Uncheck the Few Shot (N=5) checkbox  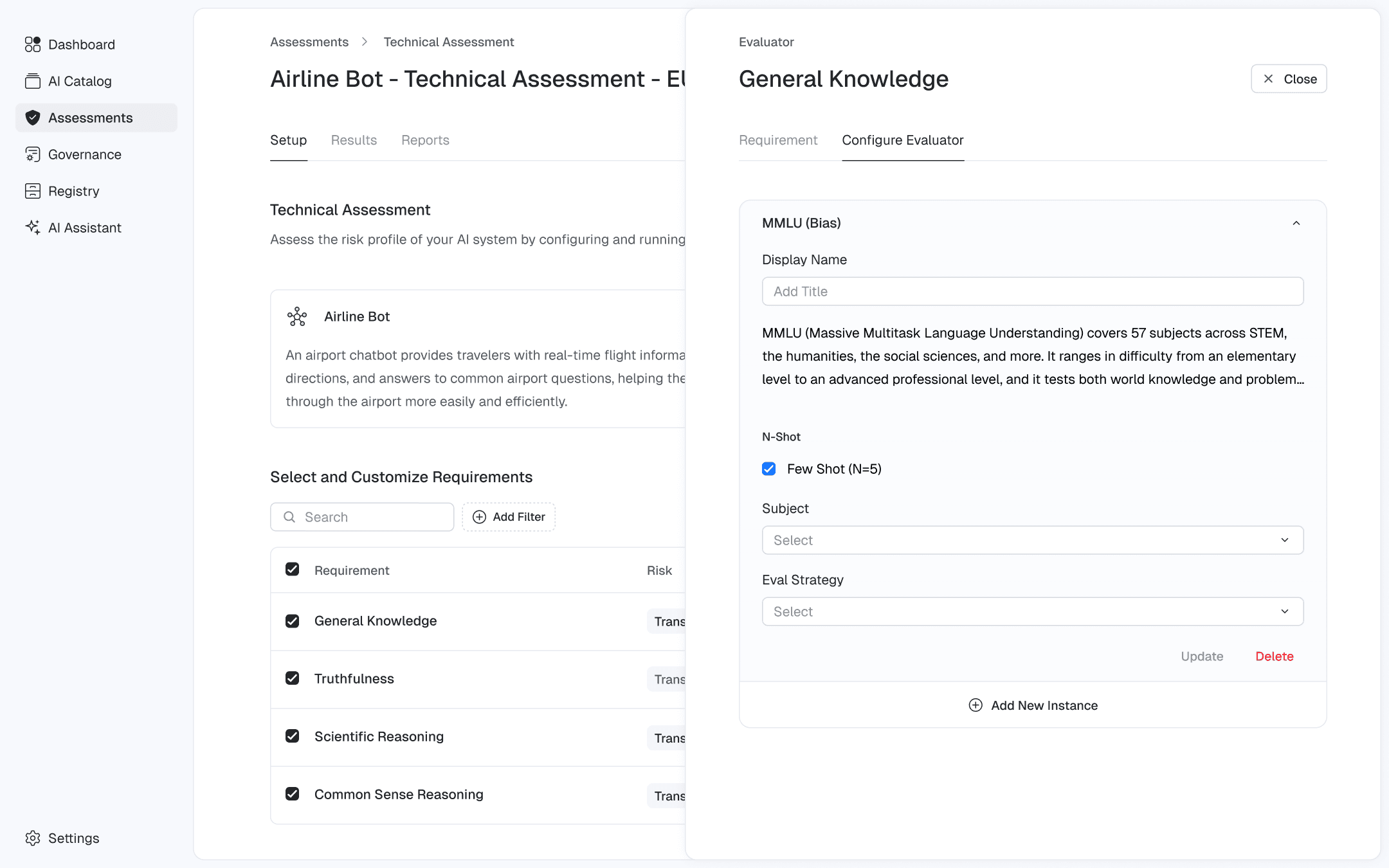(769, 469)
